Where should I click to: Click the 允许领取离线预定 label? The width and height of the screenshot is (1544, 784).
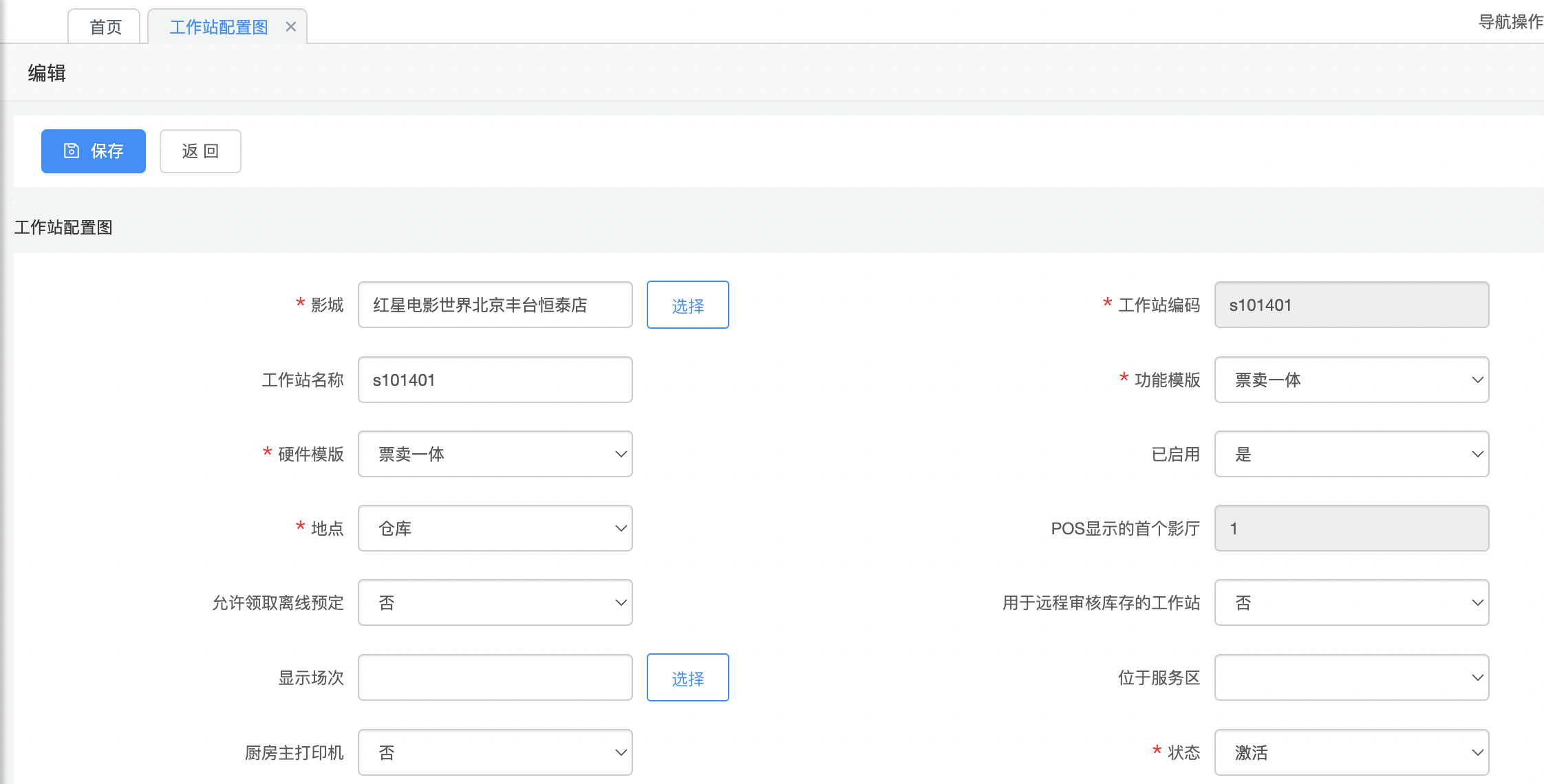[x=278, y=602]
